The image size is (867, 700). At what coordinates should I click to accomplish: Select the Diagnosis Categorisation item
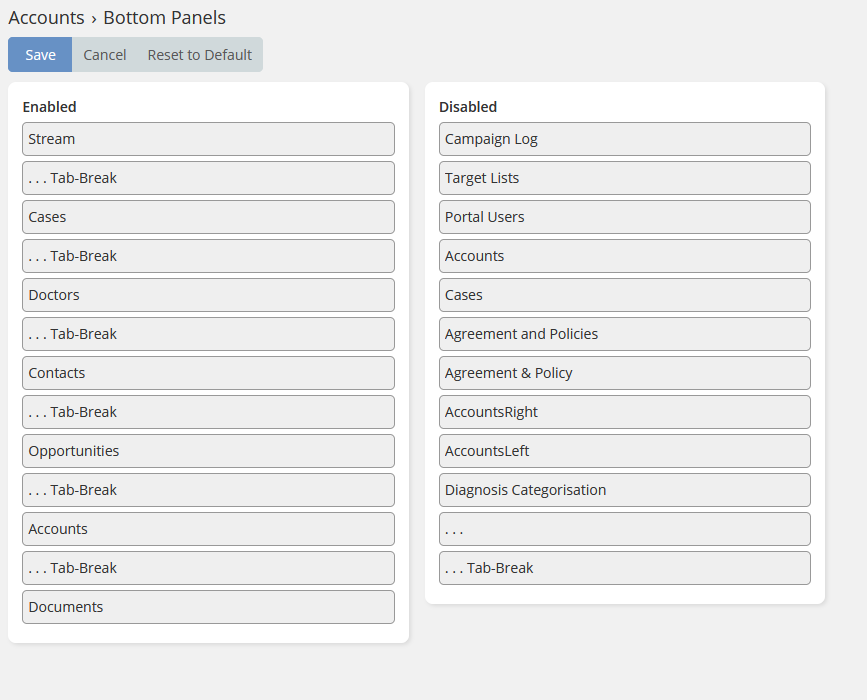624,490
